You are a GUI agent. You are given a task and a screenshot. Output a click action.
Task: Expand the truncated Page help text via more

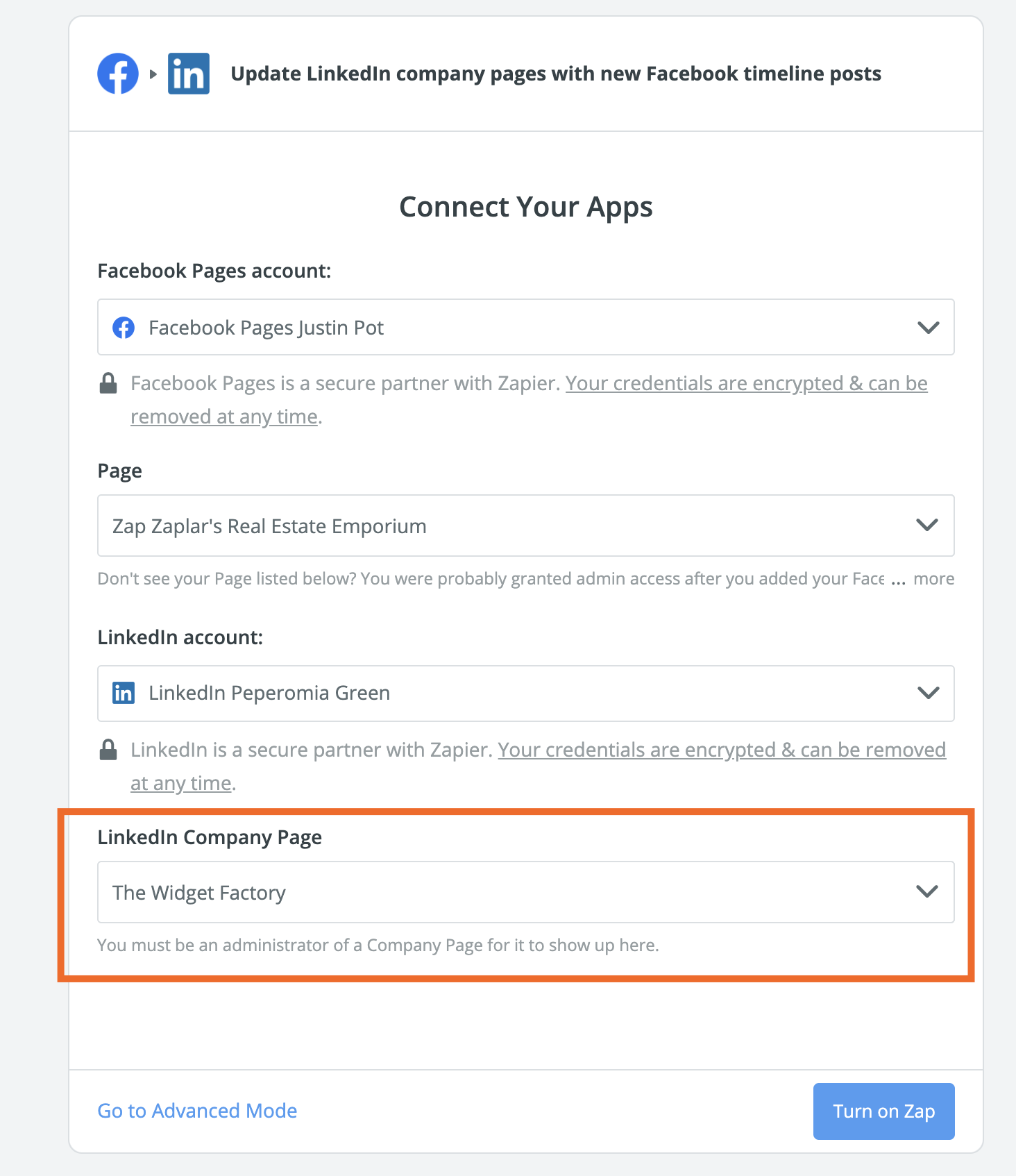coord(934,579)
